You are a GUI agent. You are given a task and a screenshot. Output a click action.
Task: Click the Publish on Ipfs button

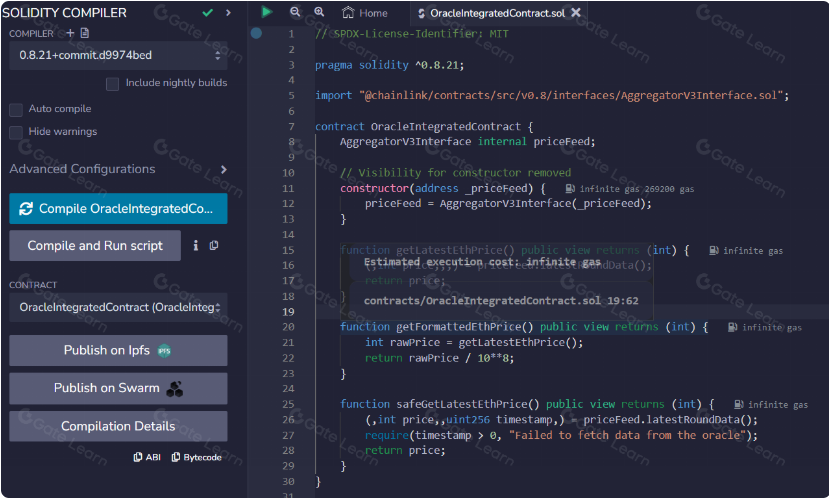[x=118, y=350]
